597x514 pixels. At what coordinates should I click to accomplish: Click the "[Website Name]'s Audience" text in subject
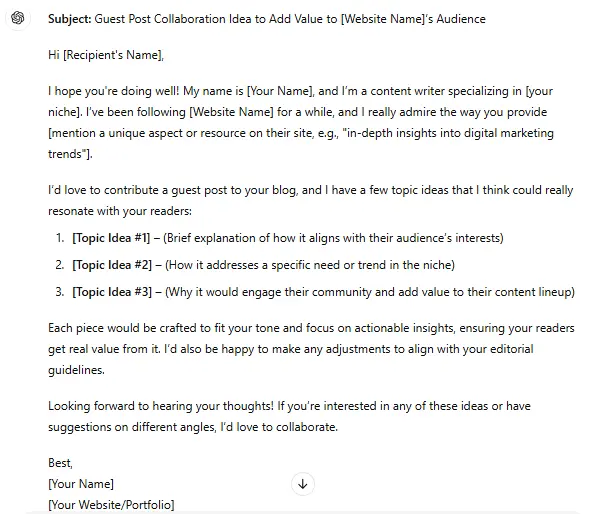pos(413,19)
